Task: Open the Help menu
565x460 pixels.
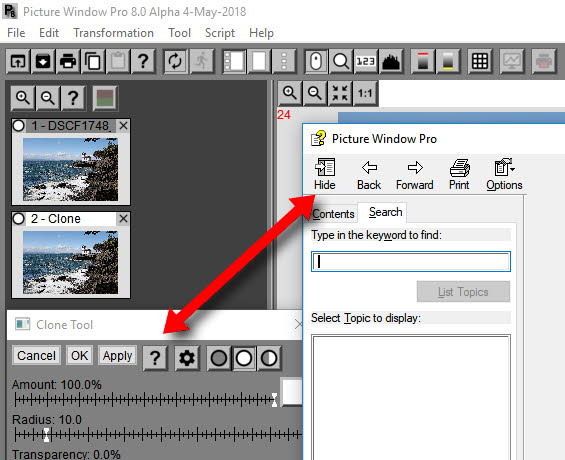Action: (x=261, y=33)
